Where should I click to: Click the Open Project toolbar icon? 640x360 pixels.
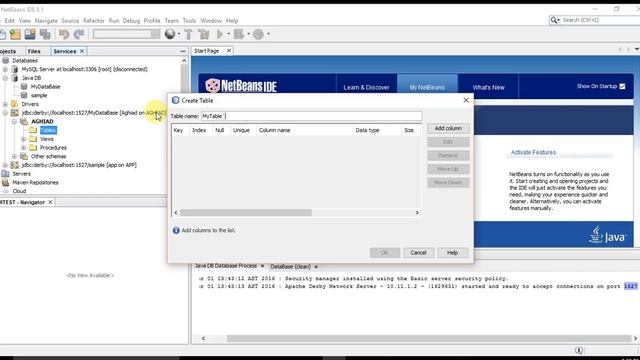click(x=30, y=34)
